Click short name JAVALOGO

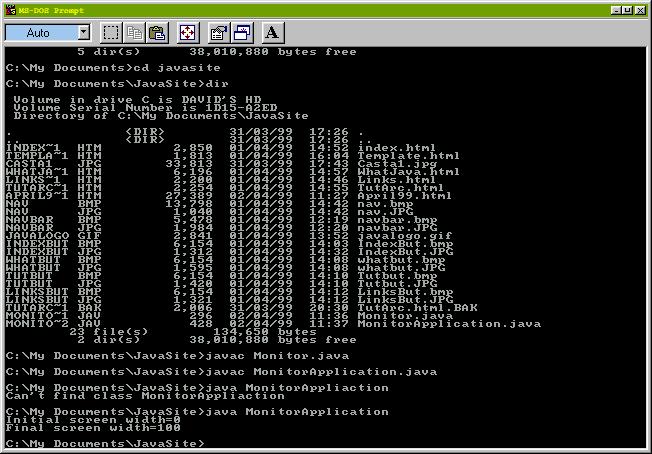pyautogui.click(x=37, y=236)
